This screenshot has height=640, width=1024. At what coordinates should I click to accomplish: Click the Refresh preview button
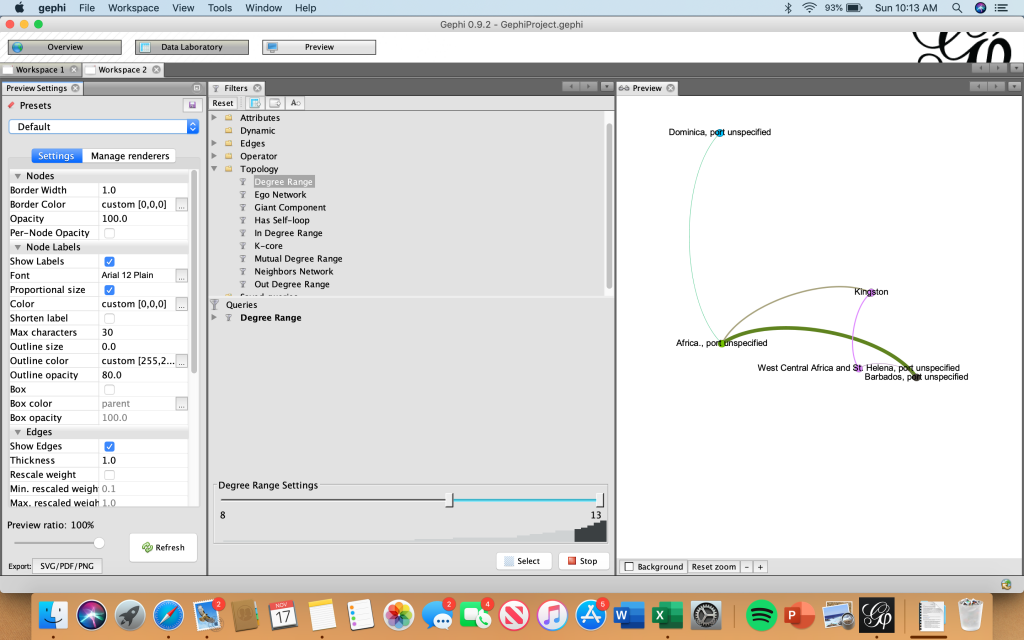tap(163, 547)
